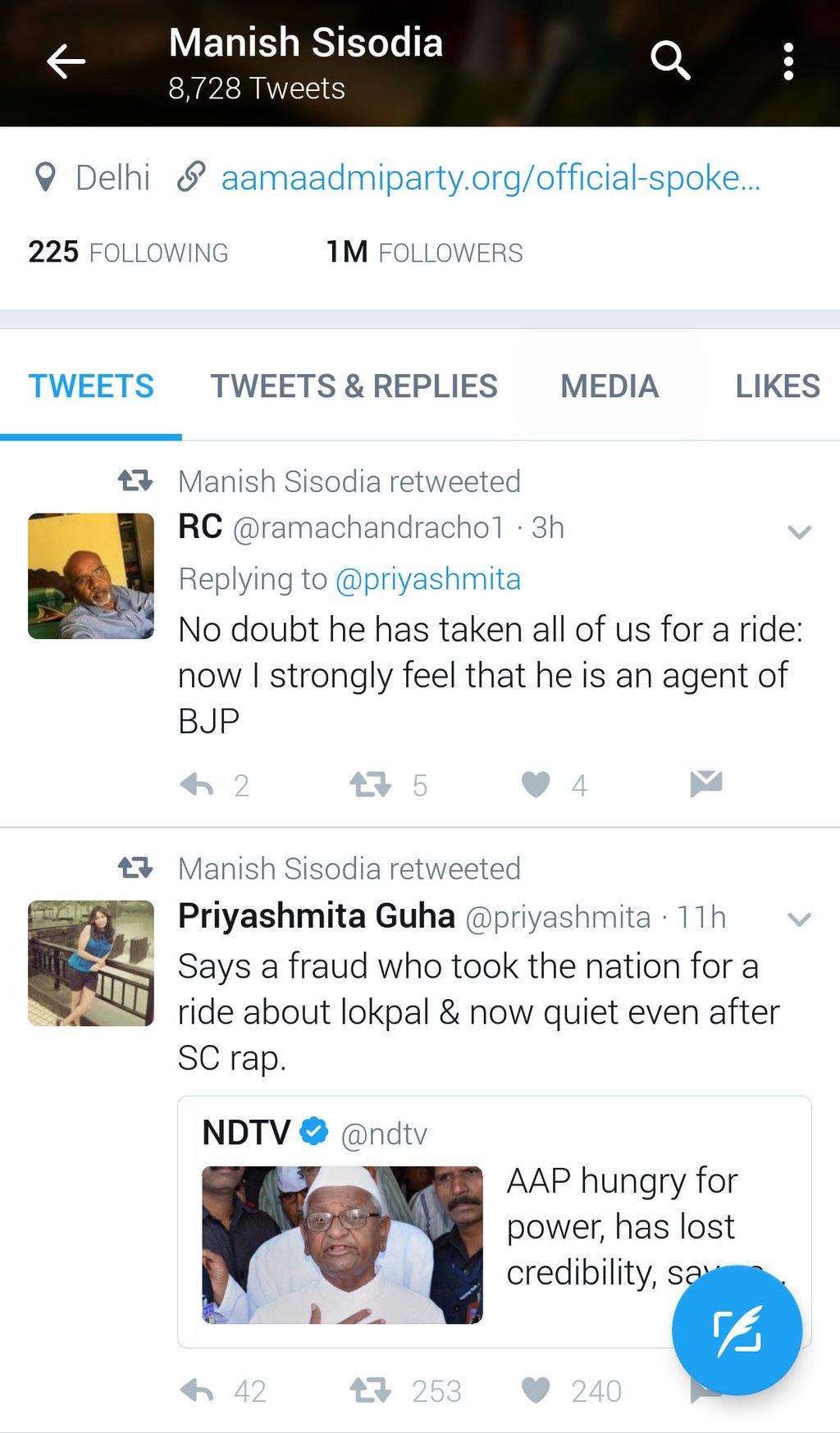
Task: Tap the back arrow icon
Action: click(66, 62)
